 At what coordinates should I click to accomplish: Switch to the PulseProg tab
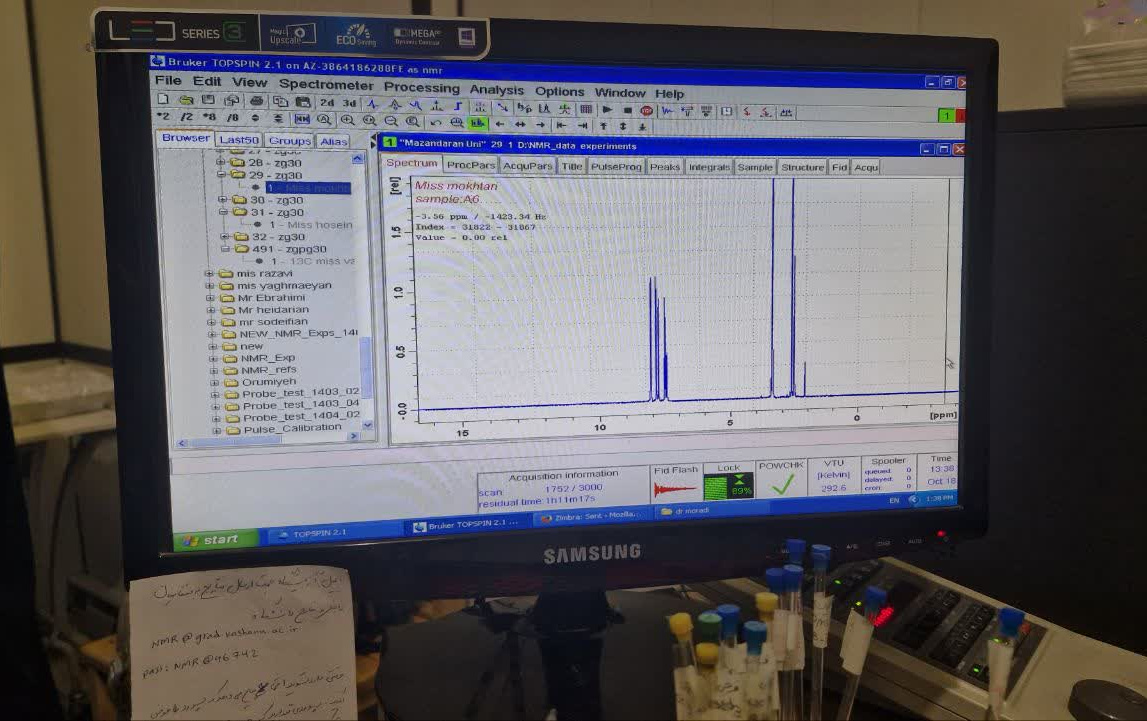pos(616,167)
